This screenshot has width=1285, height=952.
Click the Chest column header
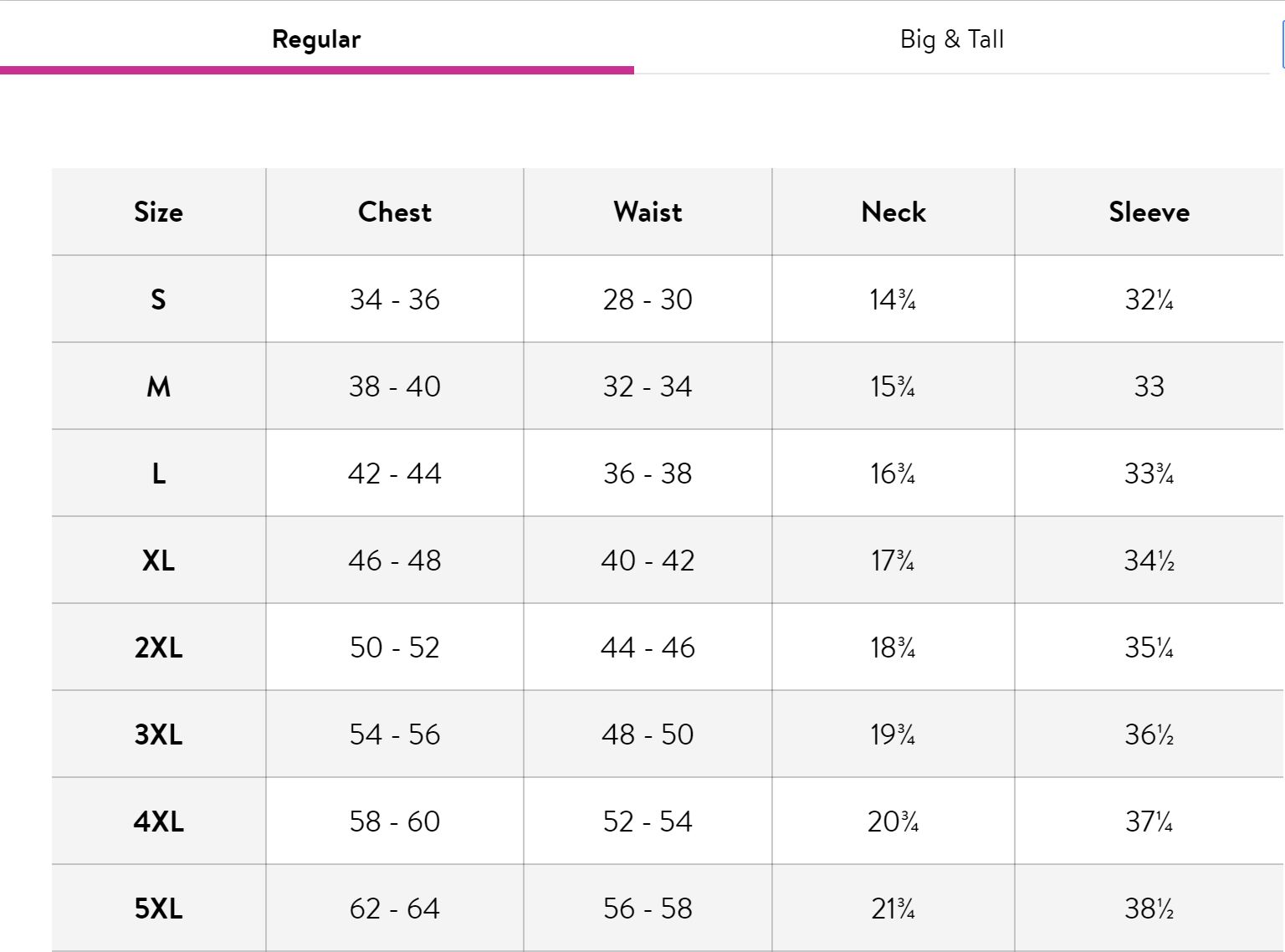pyautogui.click(x=394, y=212)
